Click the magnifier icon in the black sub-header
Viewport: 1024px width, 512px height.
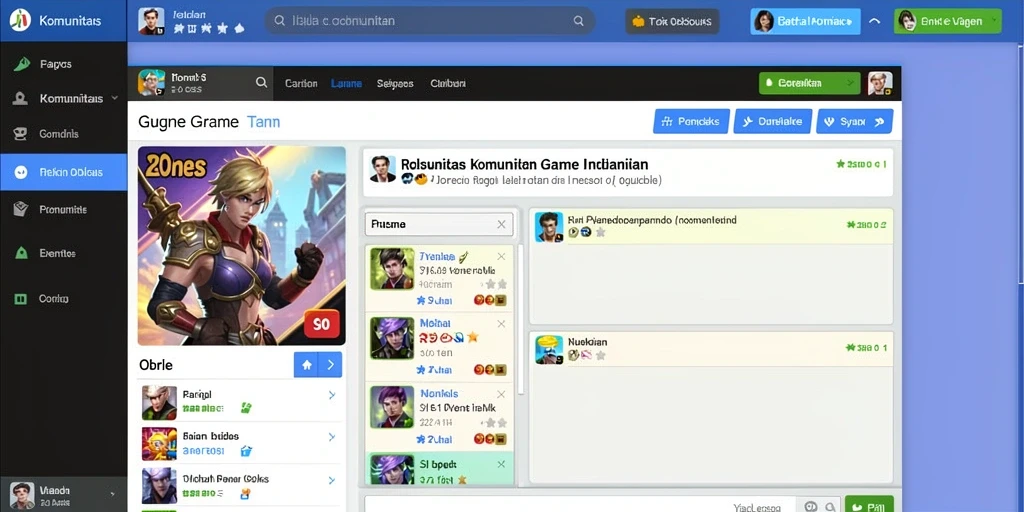coord(261,82)
